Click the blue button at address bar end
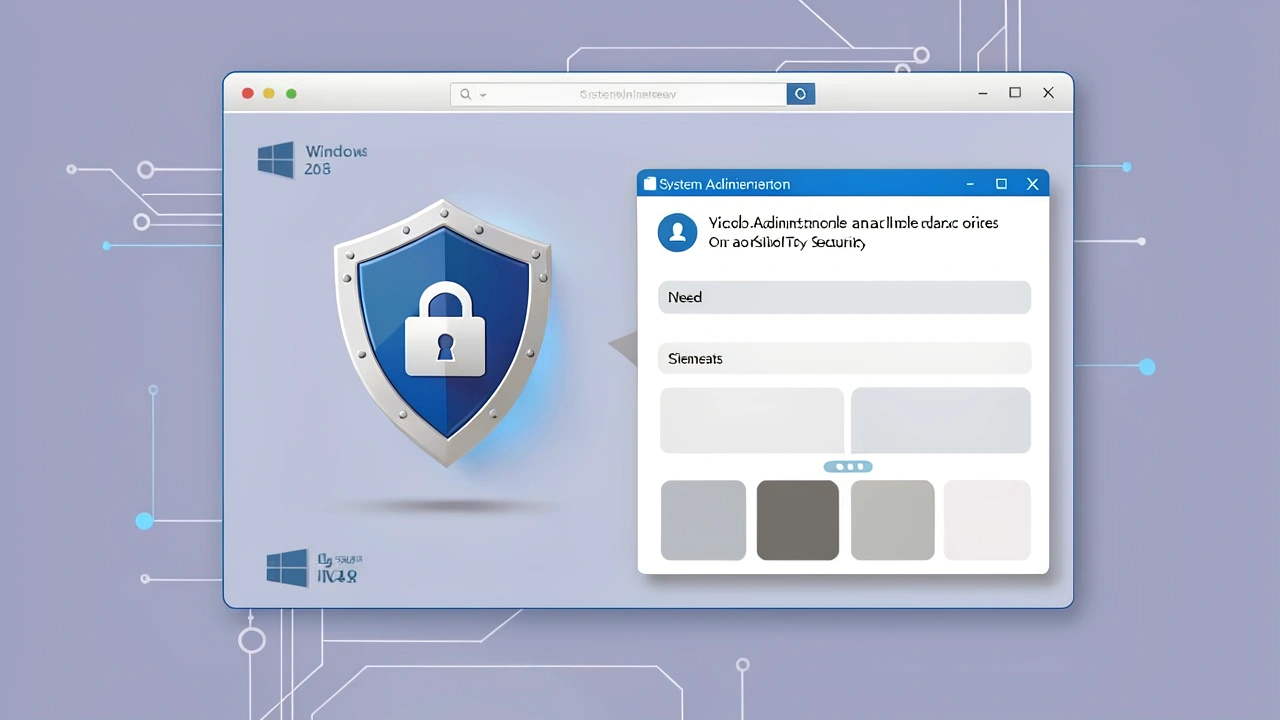The width and height of the screenshot is (1280, 720). pos(800,94)
